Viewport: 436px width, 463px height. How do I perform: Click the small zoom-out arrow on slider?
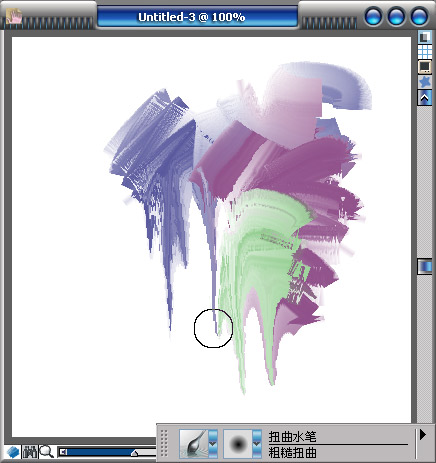[x=63, y=452]
